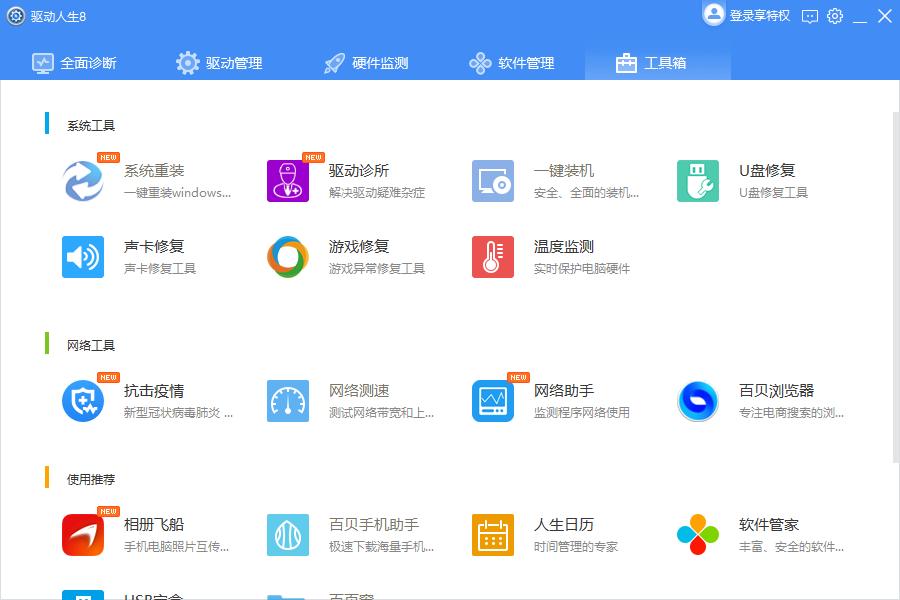Screen dimensions: 900x600
Task: Go to the 硬件监测 tab
Action: pos(366,63)
